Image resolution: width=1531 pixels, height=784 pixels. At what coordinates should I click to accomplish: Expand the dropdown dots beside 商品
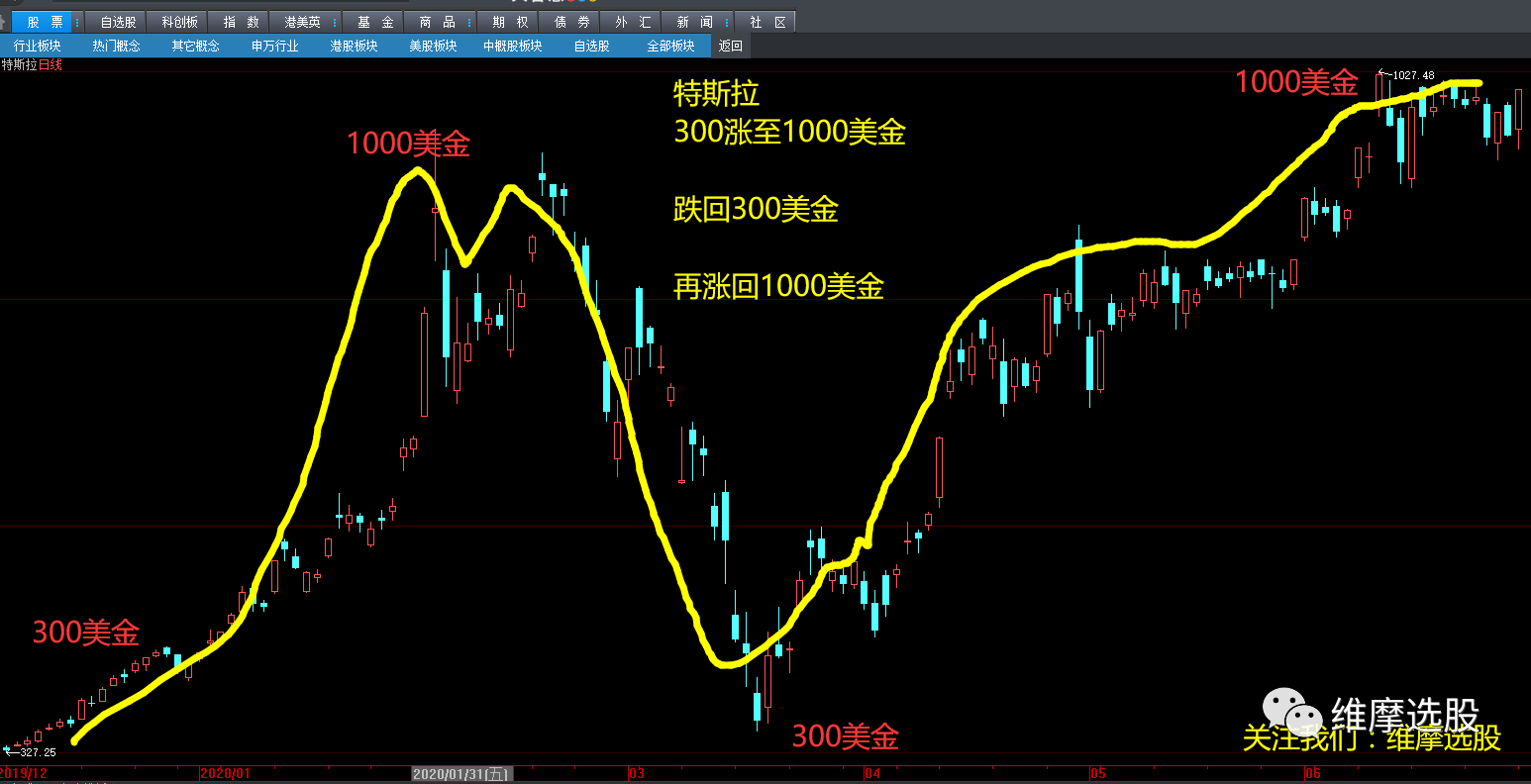[x=469, y=22]
